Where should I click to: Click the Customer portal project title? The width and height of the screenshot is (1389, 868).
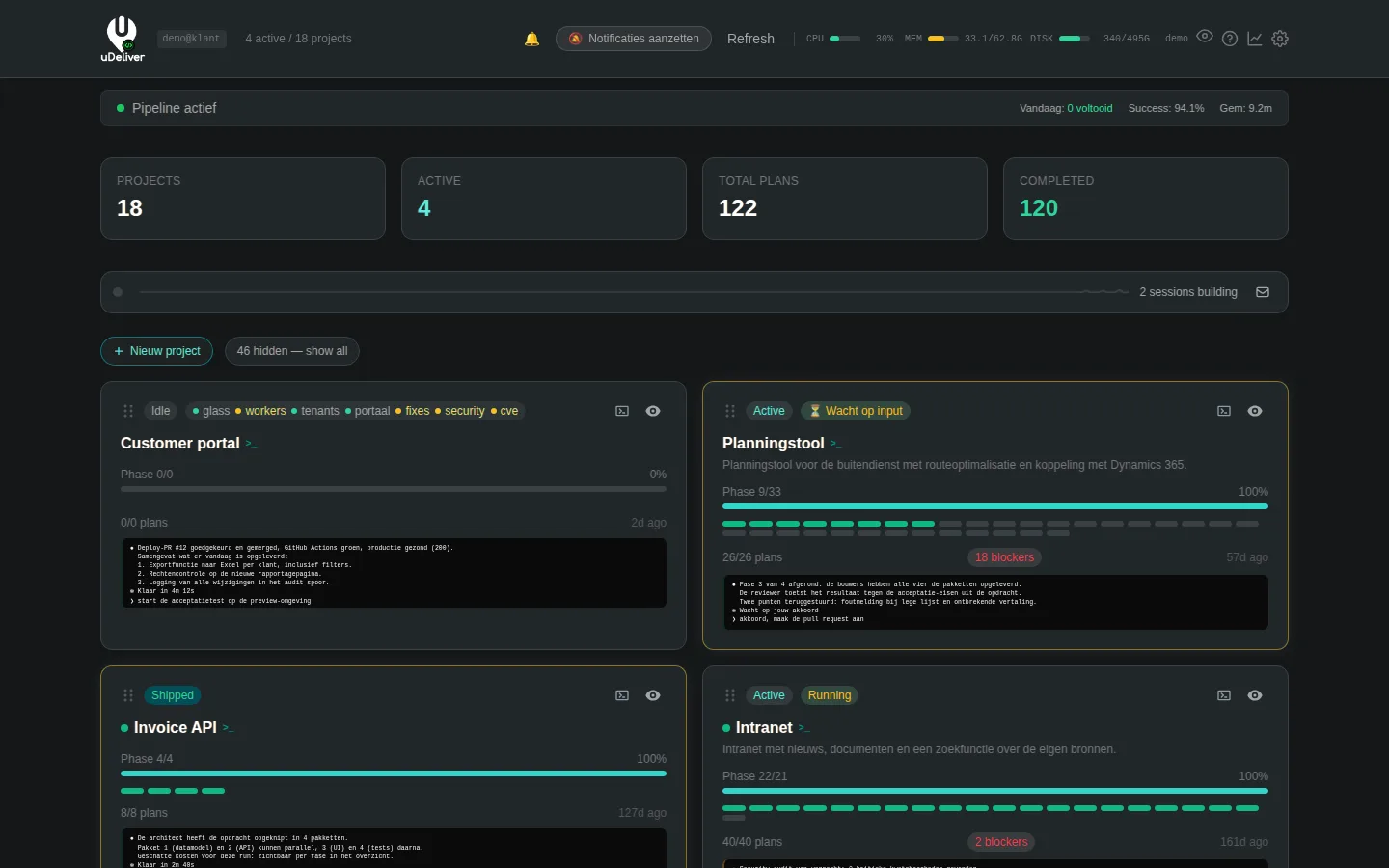(180, 444)
